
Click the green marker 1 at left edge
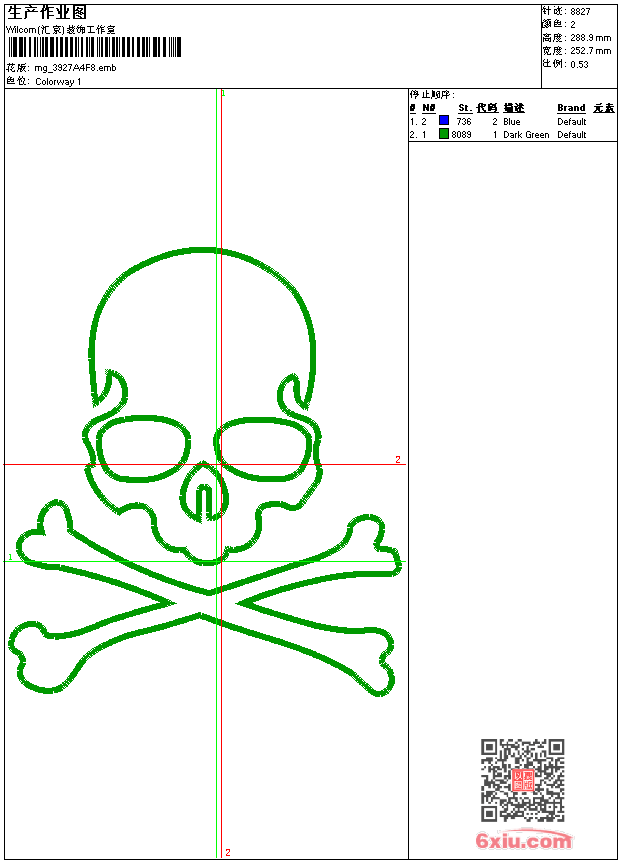pos(10,557)
